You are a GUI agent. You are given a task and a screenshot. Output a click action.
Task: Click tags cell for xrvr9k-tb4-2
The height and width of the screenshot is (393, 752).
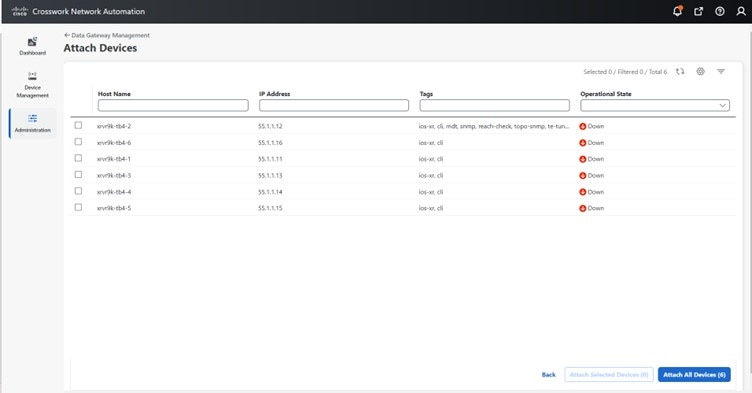(494, 126)
